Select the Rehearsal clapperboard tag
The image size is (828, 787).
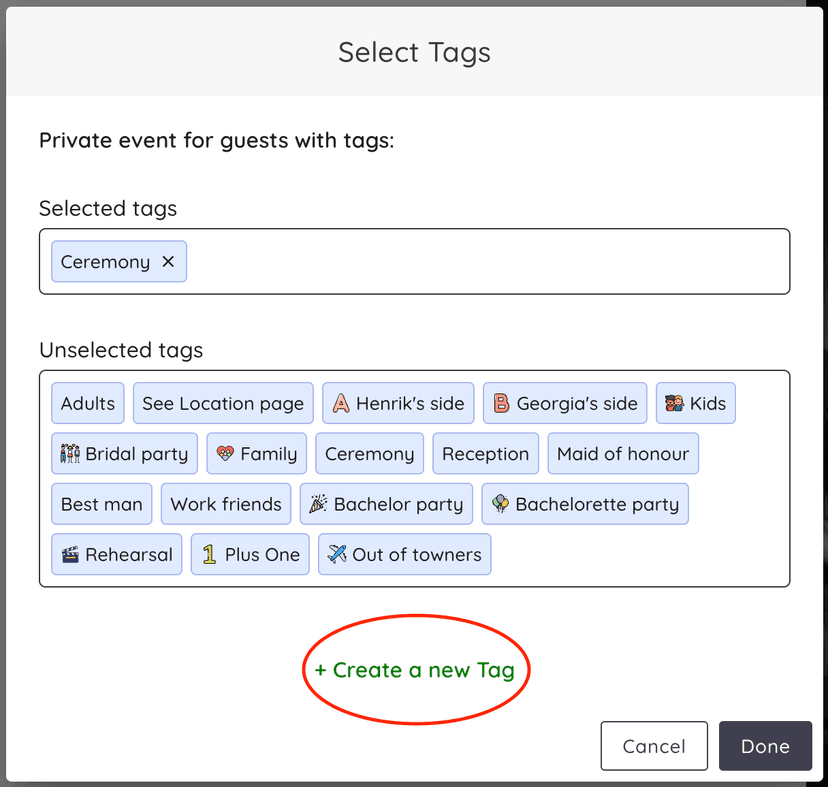116,554
